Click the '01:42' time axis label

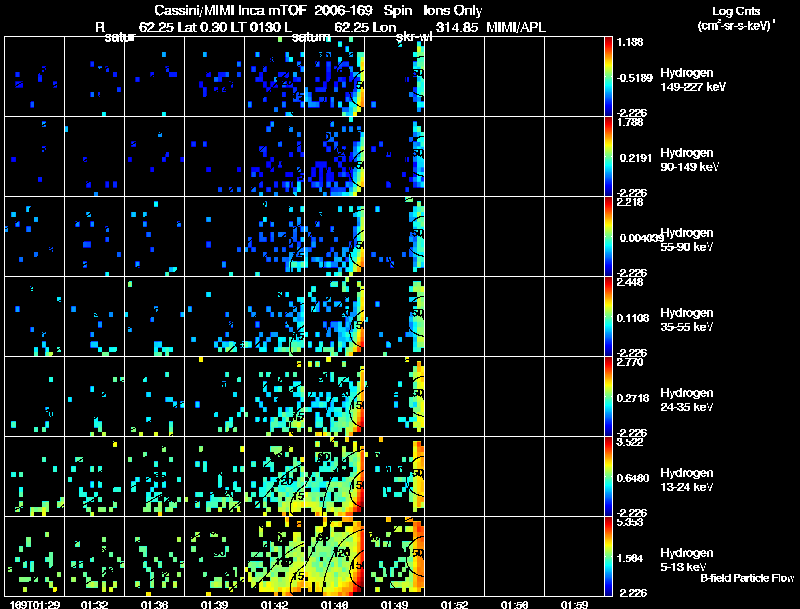pos(274,605)
